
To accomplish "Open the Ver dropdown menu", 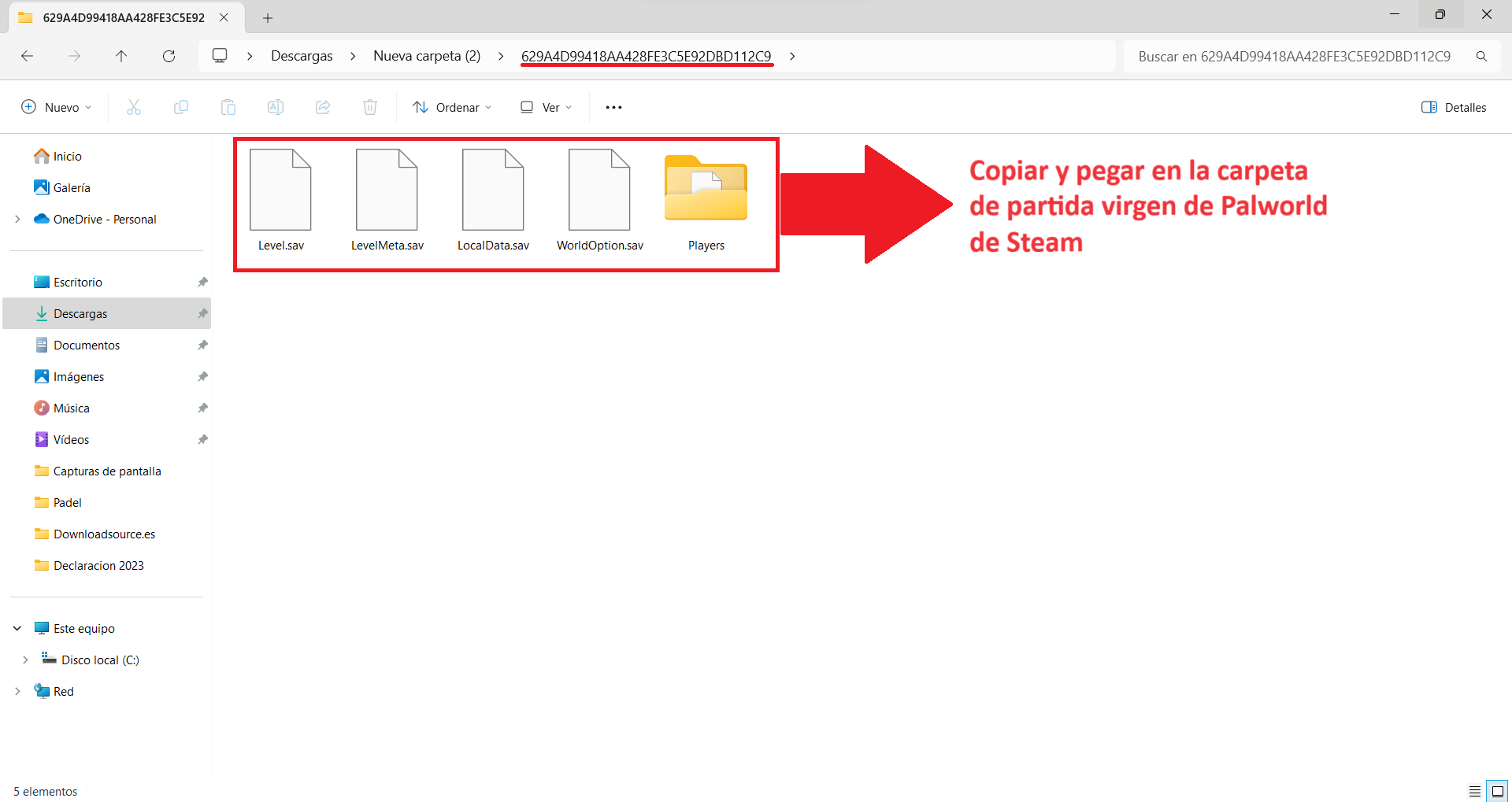I will 546,107.
